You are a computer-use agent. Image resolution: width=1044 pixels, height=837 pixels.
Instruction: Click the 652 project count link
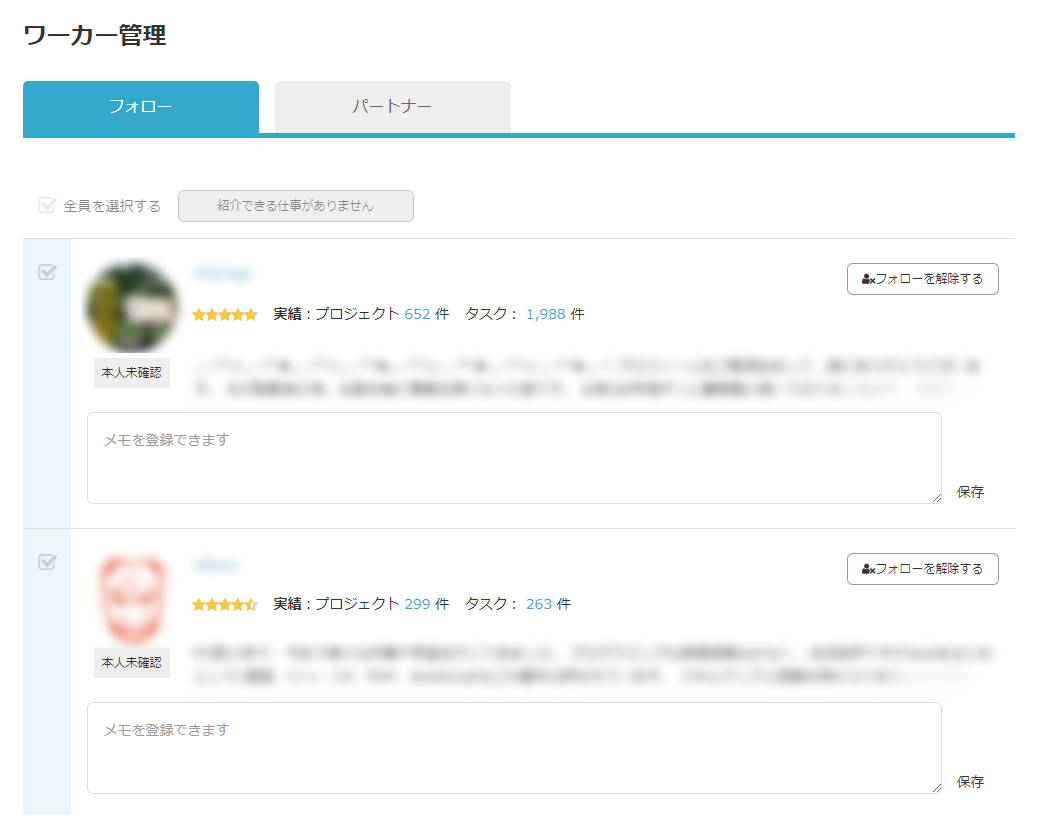tap(417, 314)
